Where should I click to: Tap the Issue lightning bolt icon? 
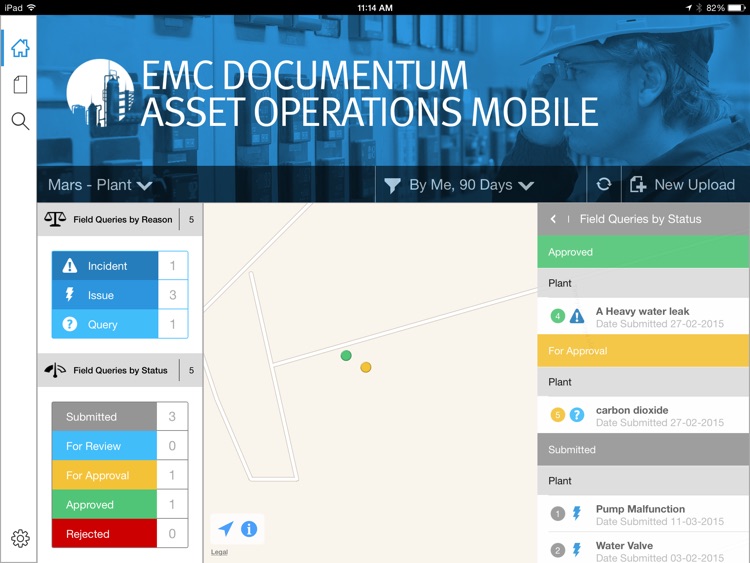click(x=70, y=295)
